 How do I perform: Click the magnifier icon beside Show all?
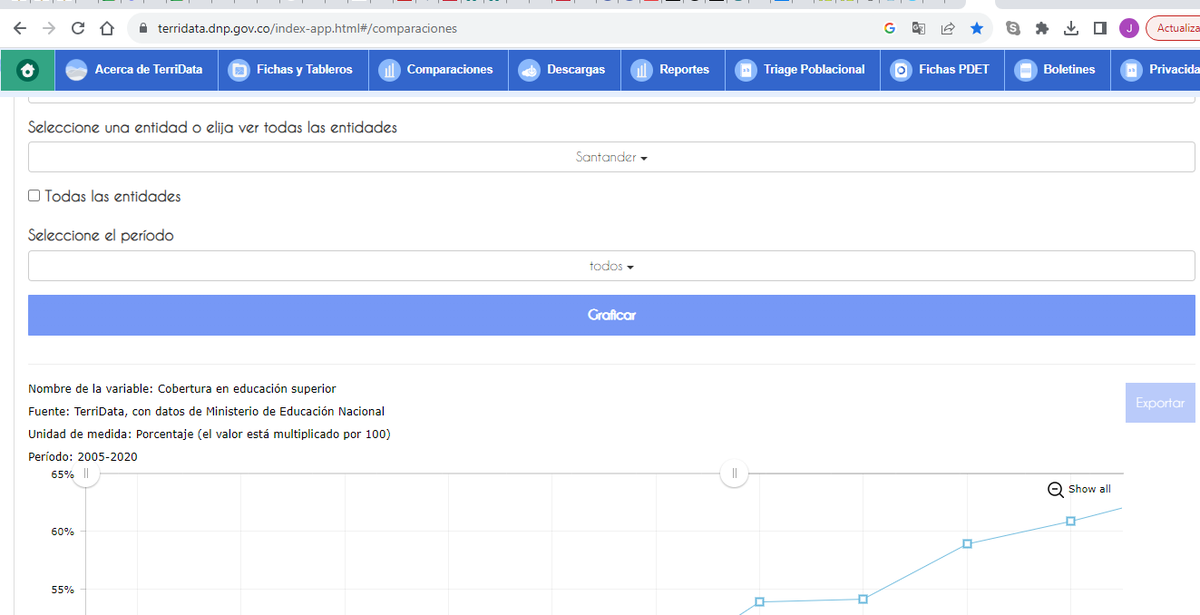pos(1055,489)
